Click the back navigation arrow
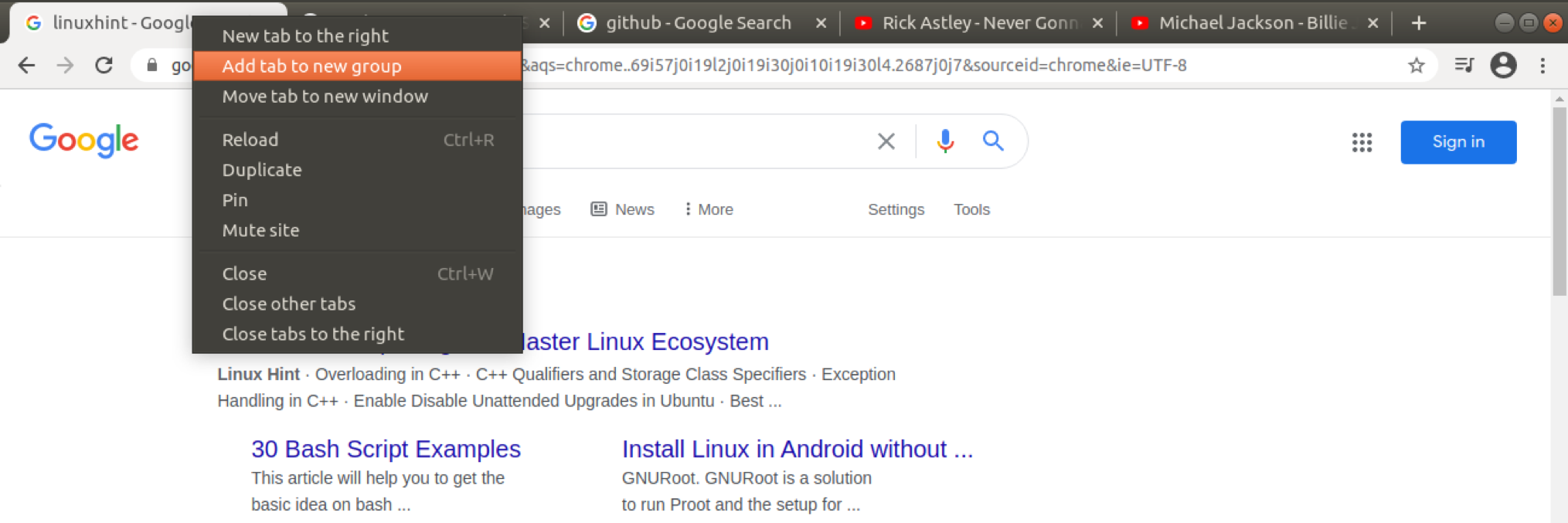Screen dimensions: 1568x523 click(x=26, y=66)
